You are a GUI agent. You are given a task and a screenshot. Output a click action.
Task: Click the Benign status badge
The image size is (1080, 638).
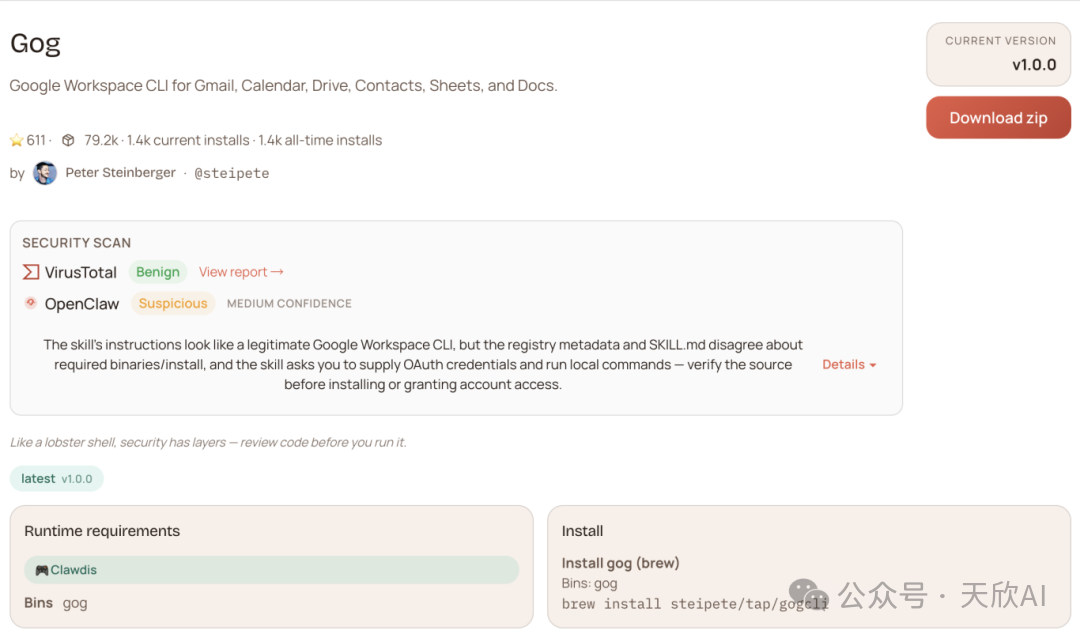click(158, 272)
